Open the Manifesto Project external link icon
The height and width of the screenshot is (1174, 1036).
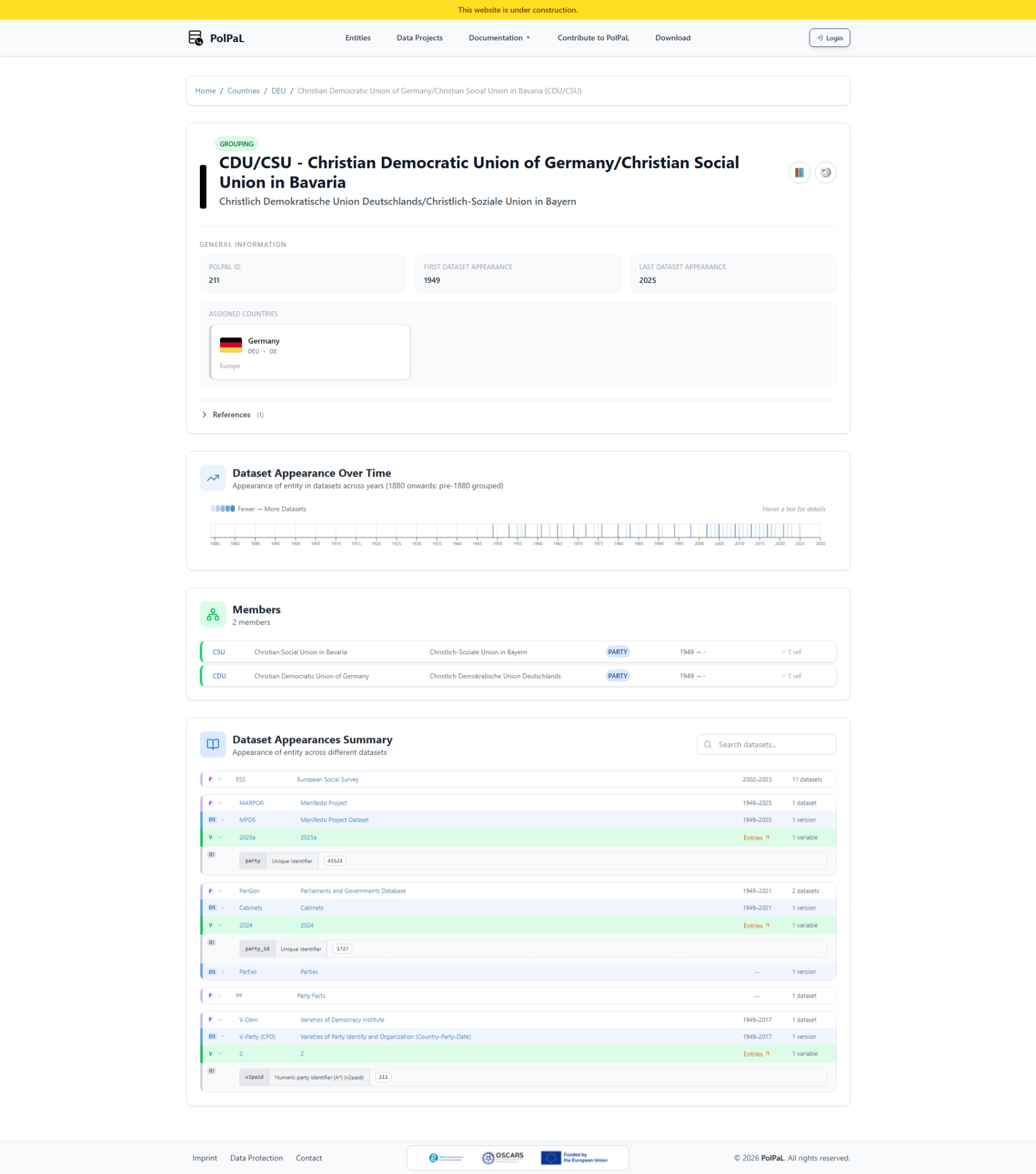[x=799, y=173]
